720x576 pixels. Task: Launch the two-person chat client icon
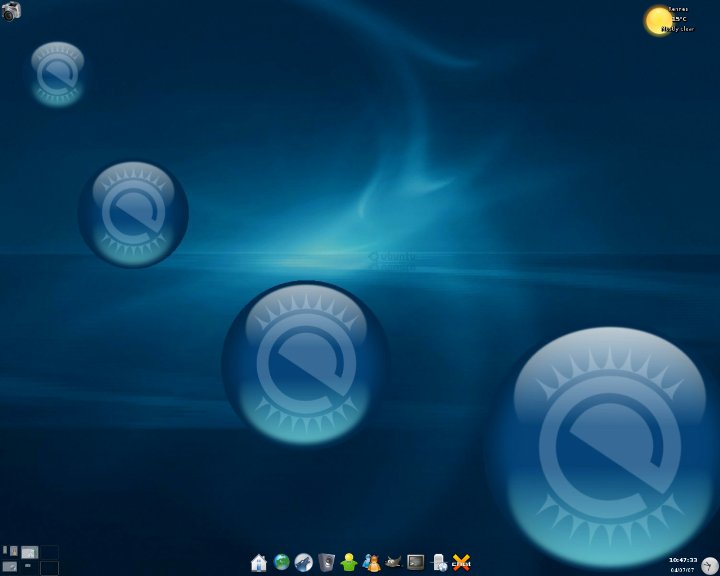pyautogui.click(x=371, y=563)
